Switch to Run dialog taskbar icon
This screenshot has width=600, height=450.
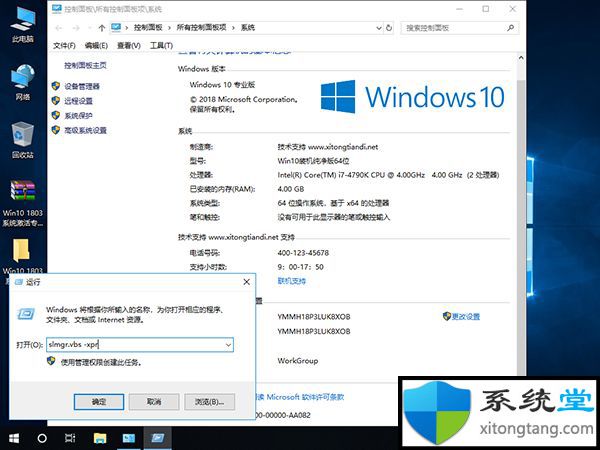coord(157,438)
